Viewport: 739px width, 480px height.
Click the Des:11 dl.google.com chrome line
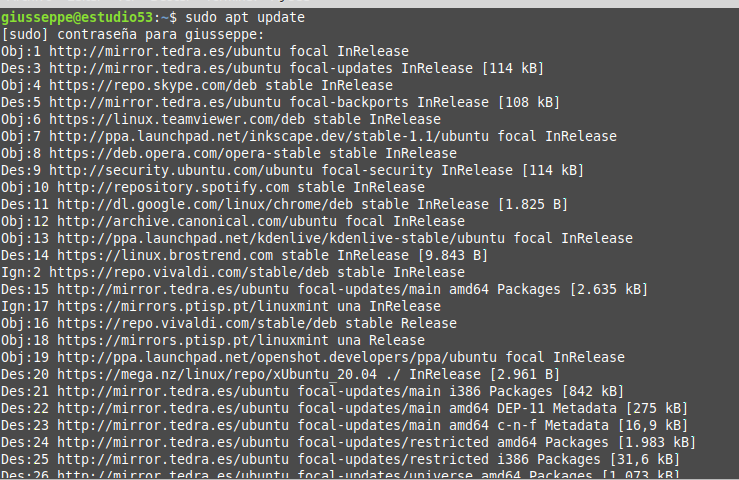coord(284,204)
